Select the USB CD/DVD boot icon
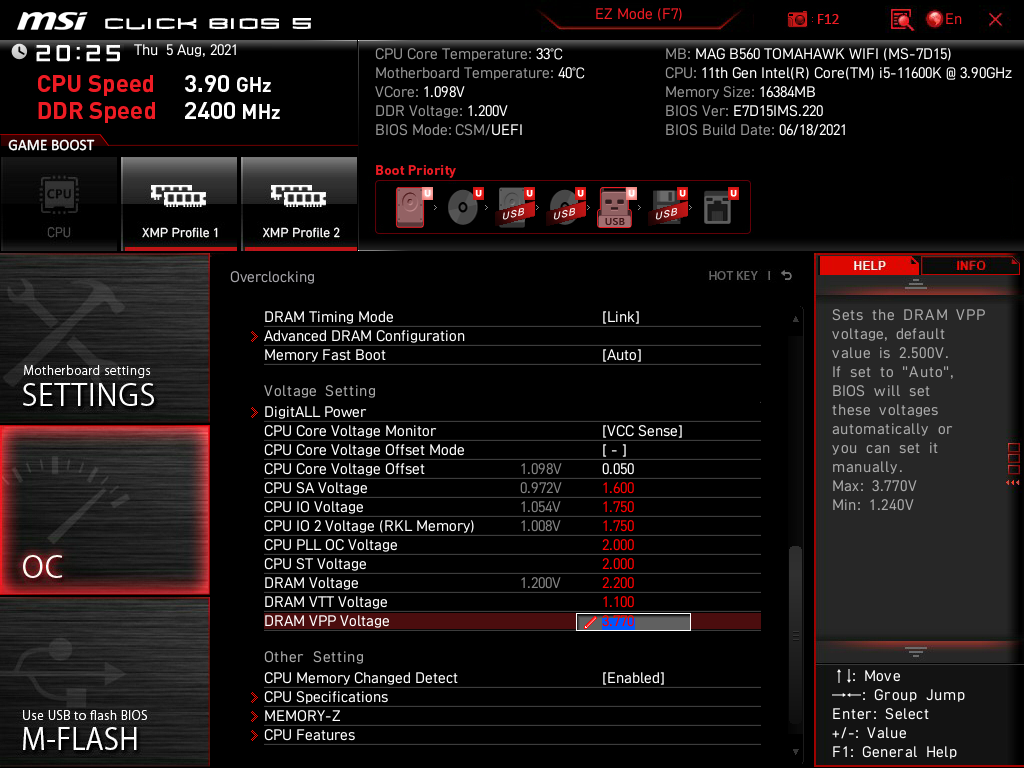This screenshot has width=1024, height=768. coord(566,207)
